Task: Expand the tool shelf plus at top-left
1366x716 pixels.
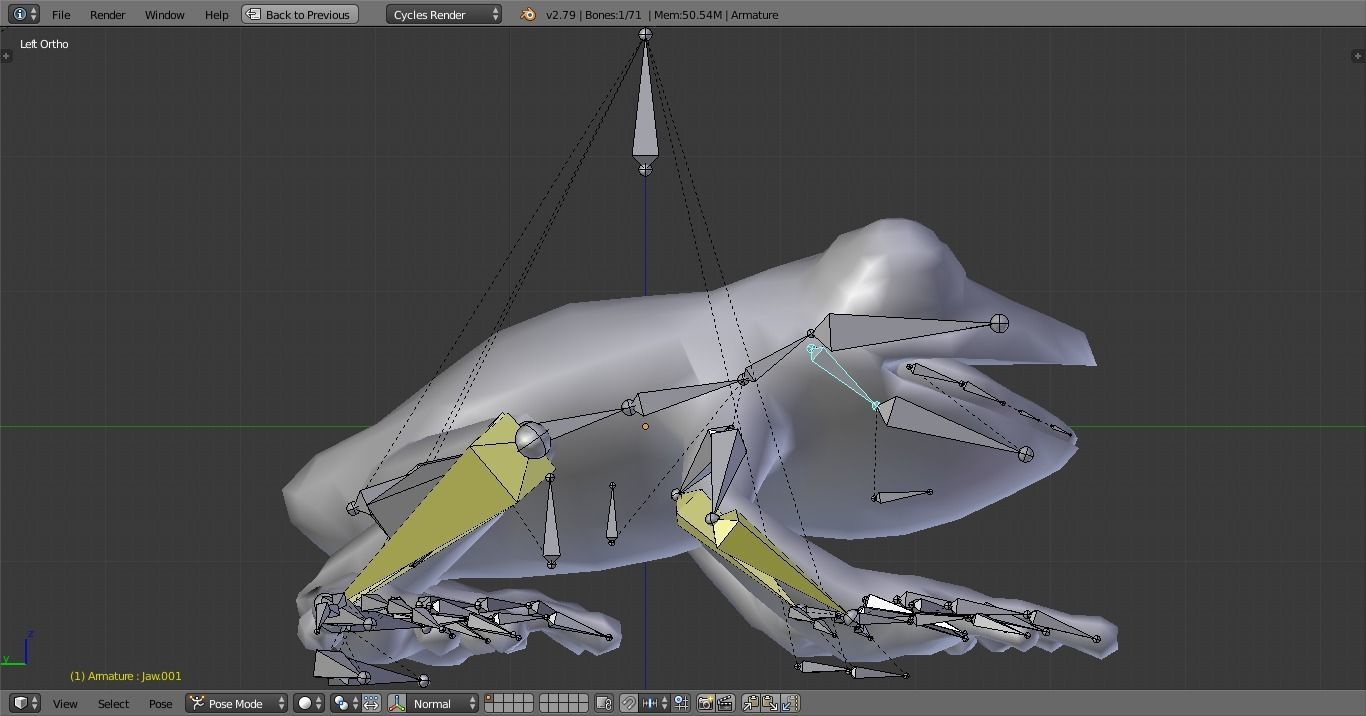Action: point(6,55)
